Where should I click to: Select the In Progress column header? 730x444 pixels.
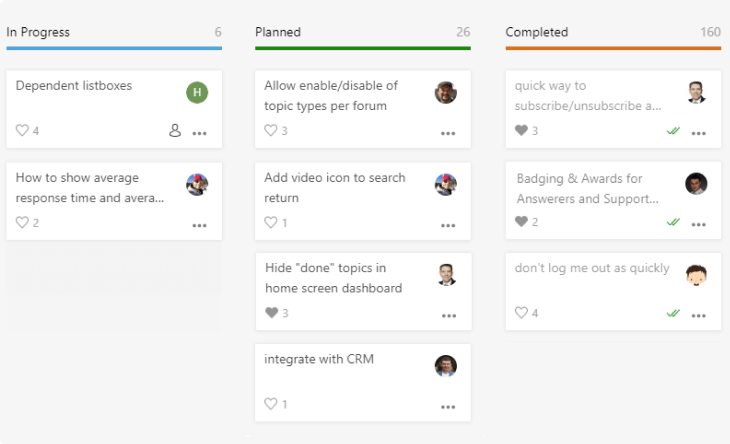[38, 32]
